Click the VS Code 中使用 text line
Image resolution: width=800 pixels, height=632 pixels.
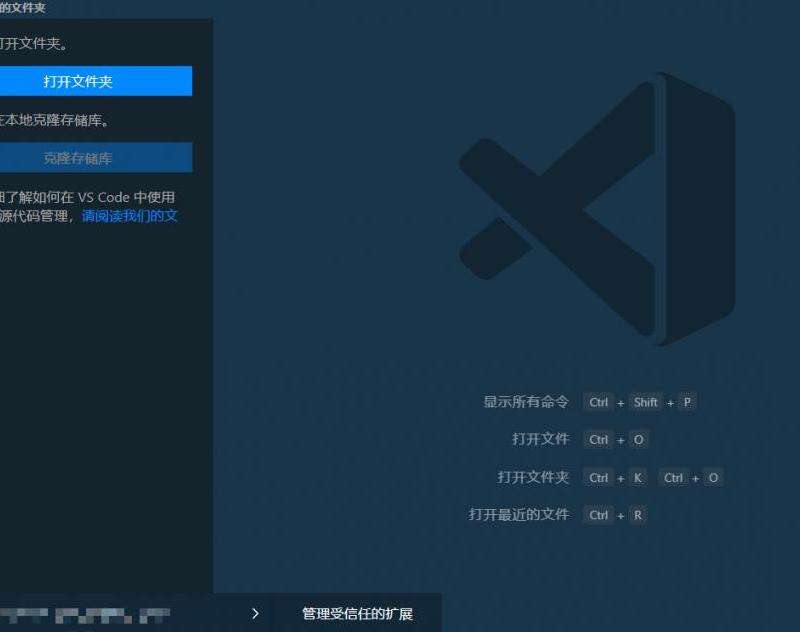(87, 197)
